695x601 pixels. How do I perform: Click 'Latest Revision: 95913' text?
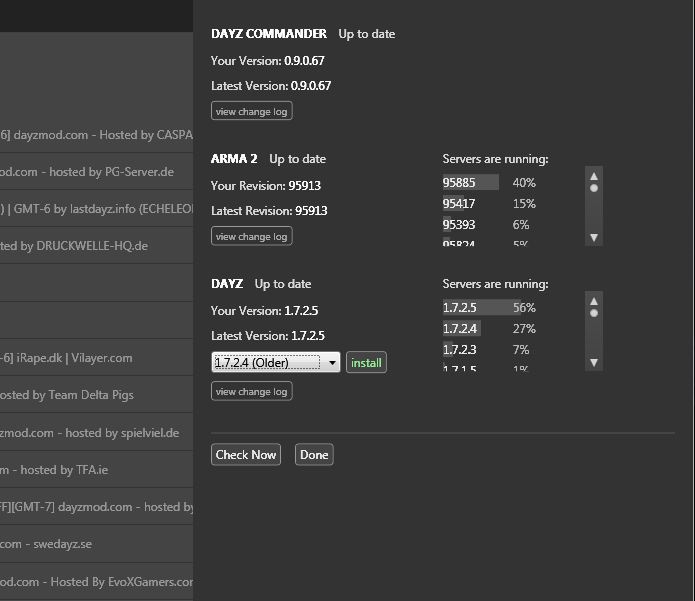pos(269,211)
